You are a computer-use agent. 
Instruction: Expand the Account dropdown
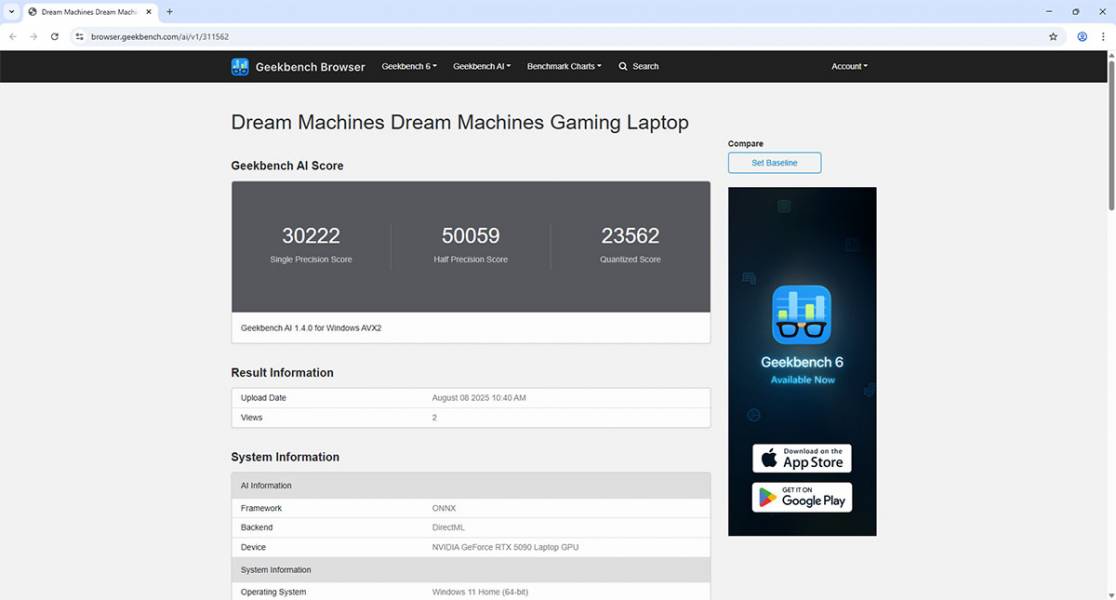point(848,66)
